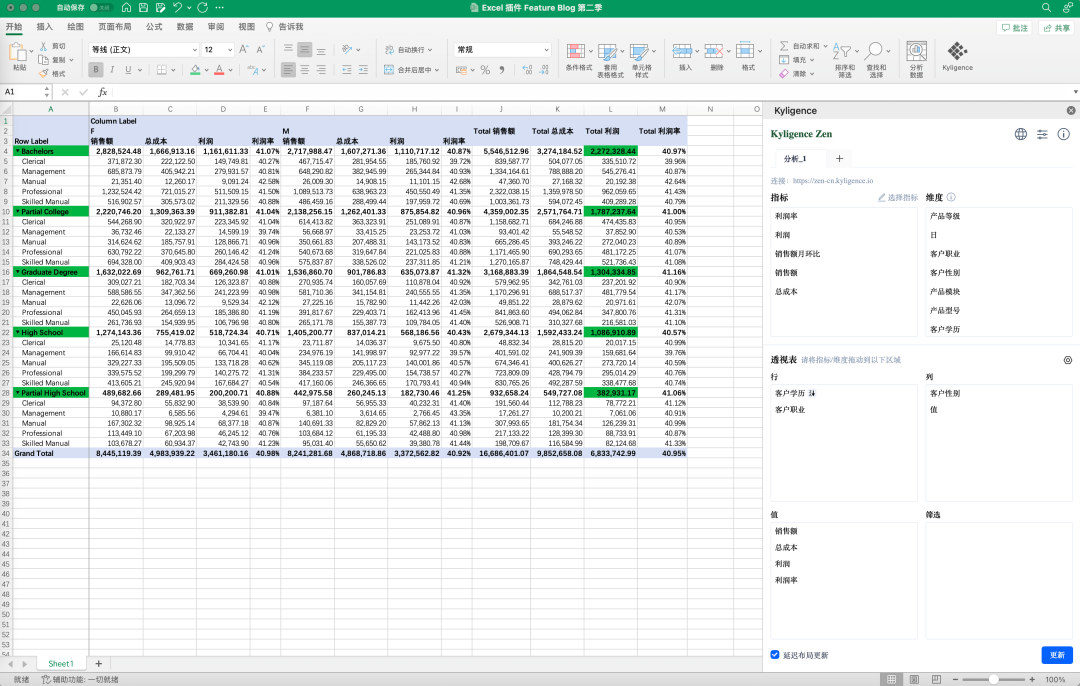Viewport: 1080px width, 686px height.
Task: Click the Format Painter (格式) brush icon
Action: [43, 73]
